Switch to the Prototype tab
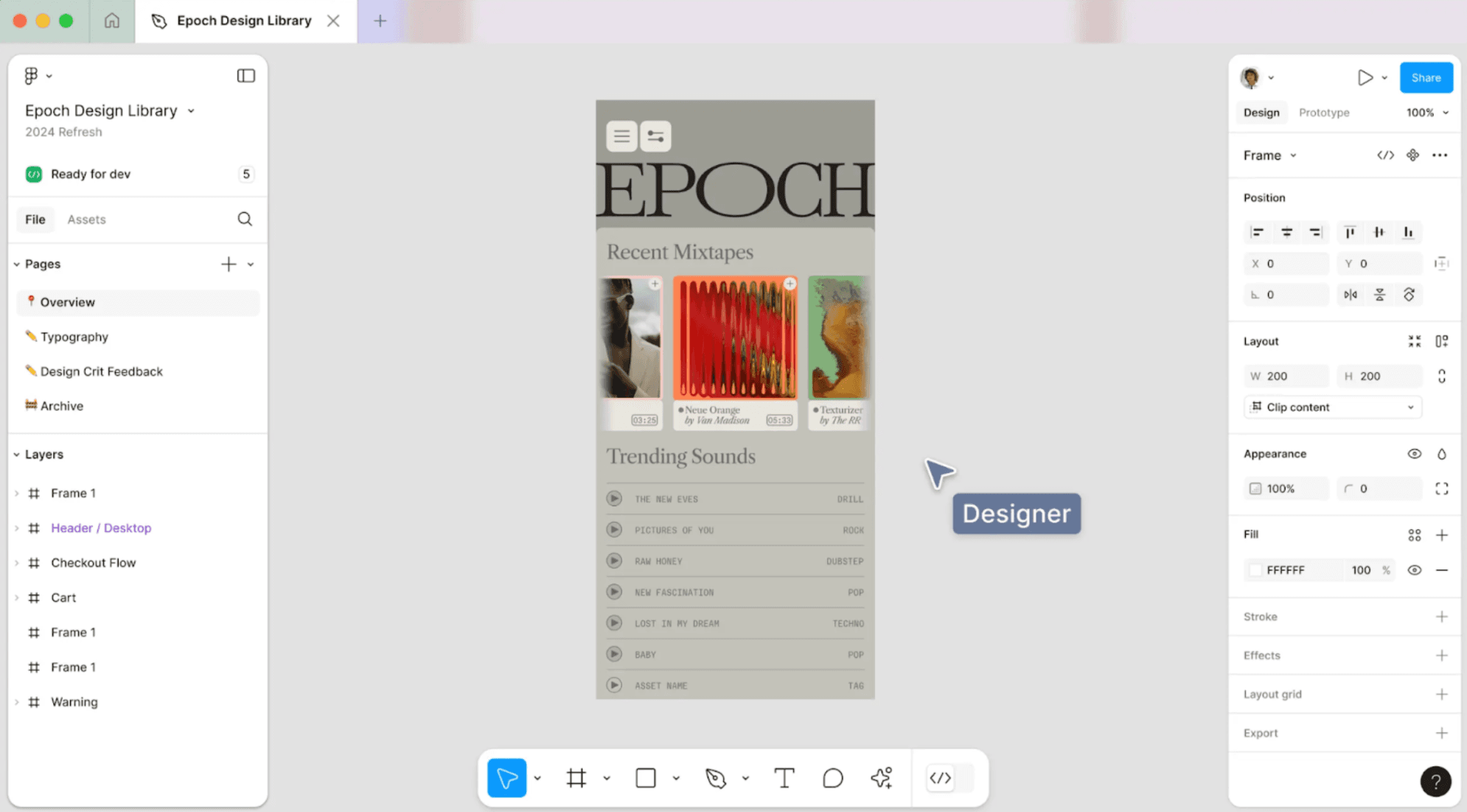Image resolution: width=1467 pixels, height=812 pixels. [1323, 112]
